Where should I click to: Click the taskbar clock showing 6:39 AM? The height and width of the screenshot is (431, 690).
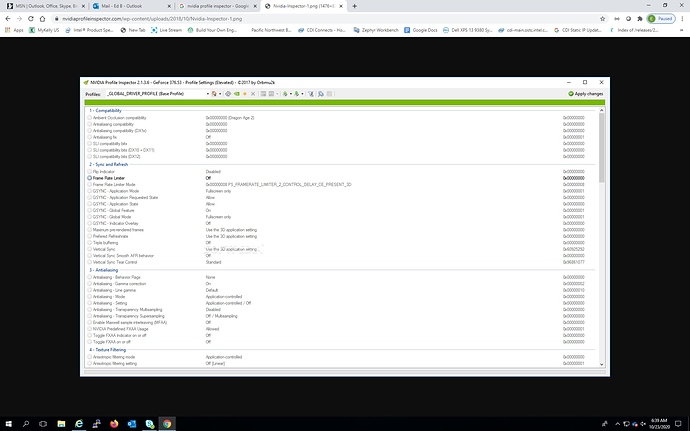659,424
